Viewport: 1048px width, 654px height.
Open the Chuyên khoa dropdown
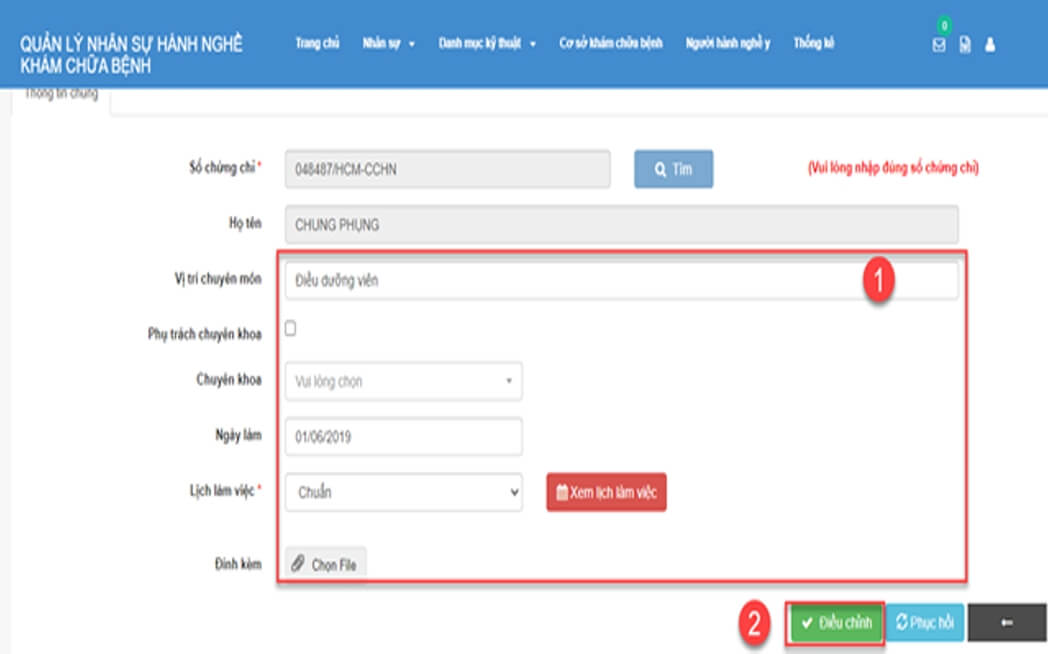tap(403, 381)
